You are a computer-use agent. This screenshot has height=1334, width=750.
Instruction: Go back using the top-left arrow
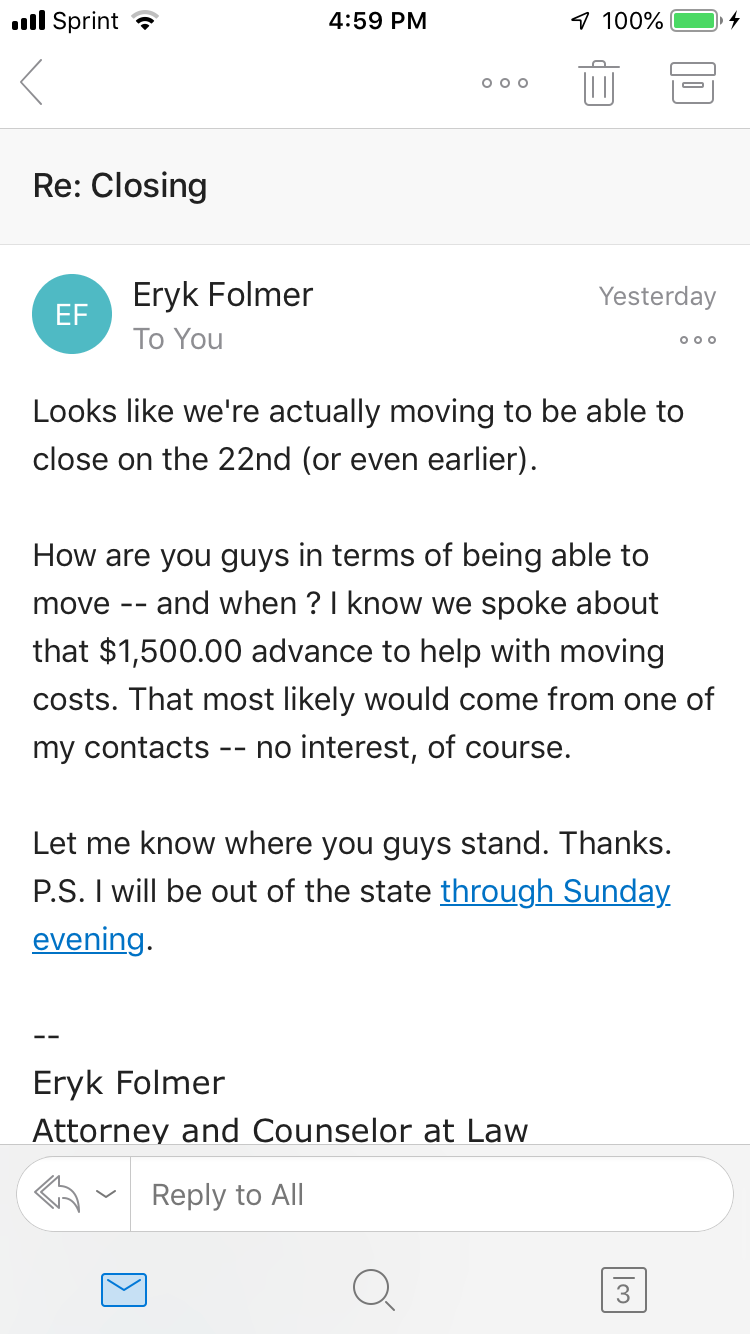pos(32,82)
